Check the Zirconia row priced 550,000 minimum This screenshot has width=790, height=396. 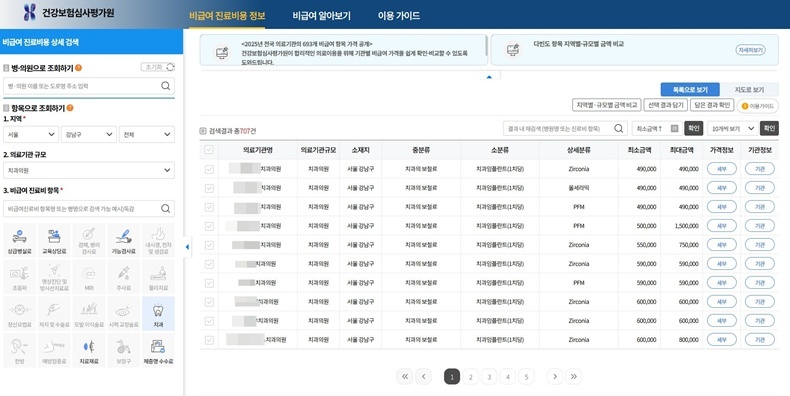pos(209,245)
